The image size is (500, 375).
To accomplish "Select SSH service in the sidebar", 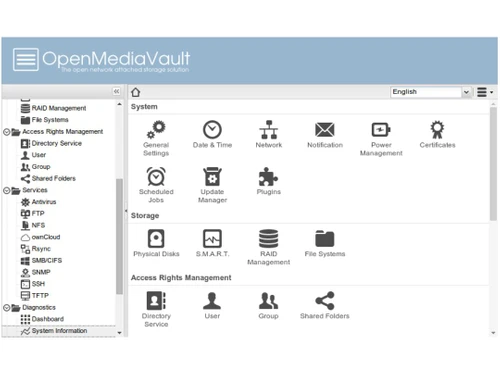I will (33, 284).
